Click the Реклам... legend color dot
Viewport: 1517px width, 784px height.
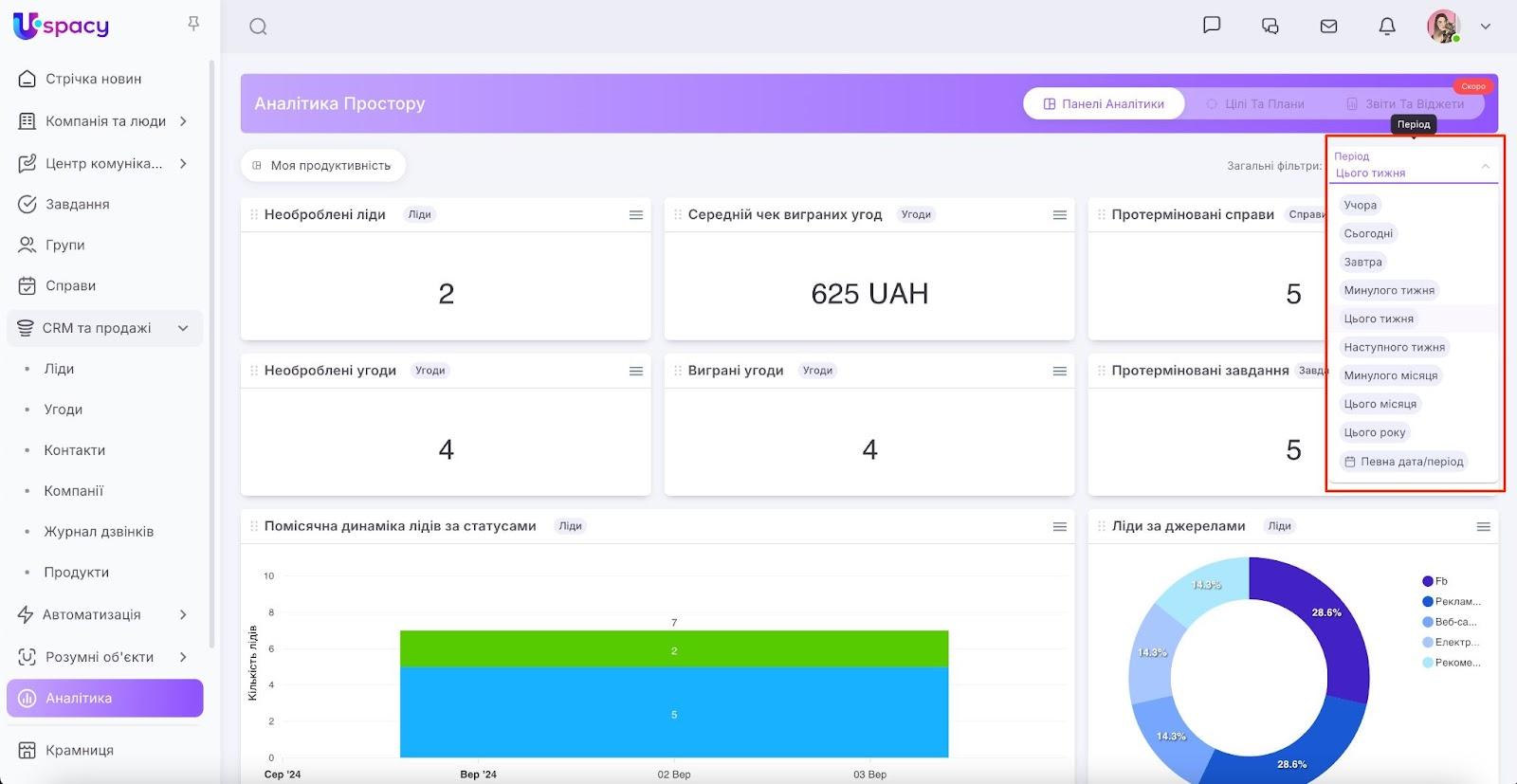1428,601
